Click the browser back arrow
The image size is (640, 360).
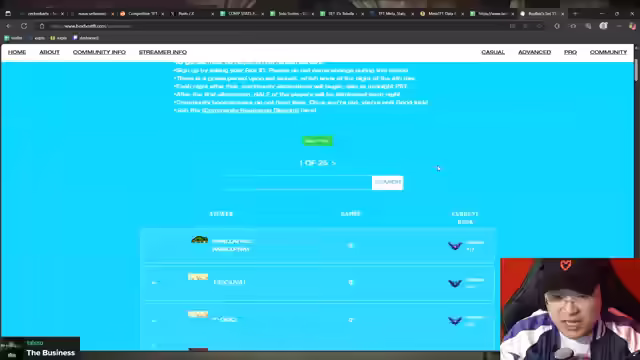[x=9, y=26]
